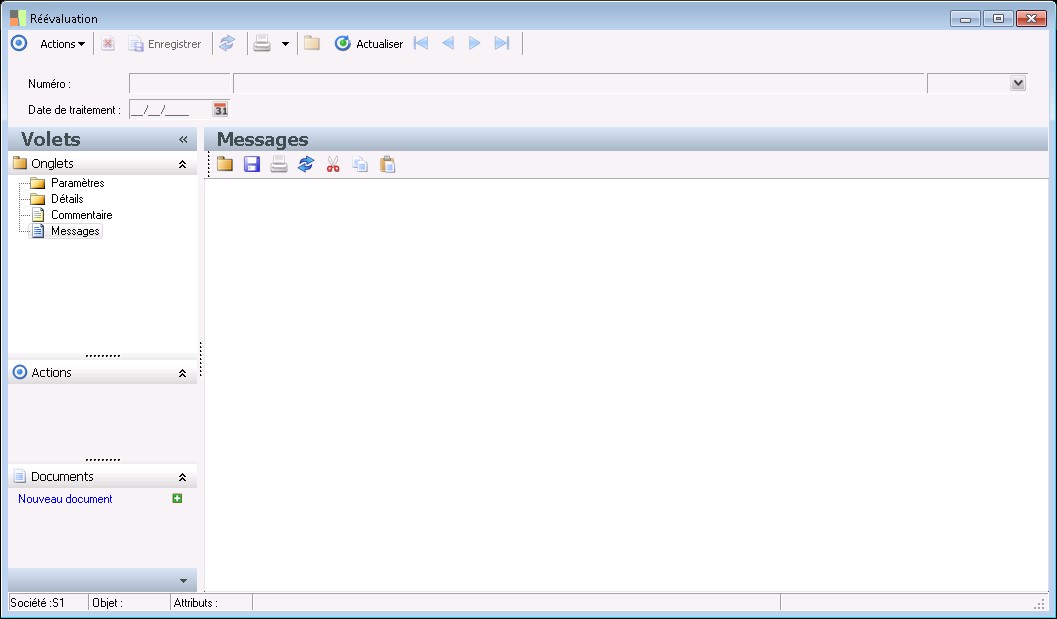Viewport: 1057px width, 619px height.
Task: Select Paramètres in Onglets tree
Action: [x=78, y=183]
